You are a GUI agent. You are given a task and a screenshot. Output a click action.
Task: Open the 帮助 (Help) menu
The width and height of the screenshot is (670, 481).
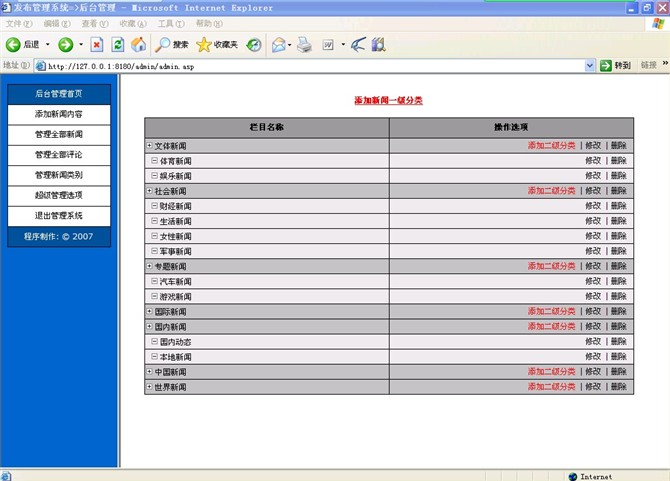point(209,24)
